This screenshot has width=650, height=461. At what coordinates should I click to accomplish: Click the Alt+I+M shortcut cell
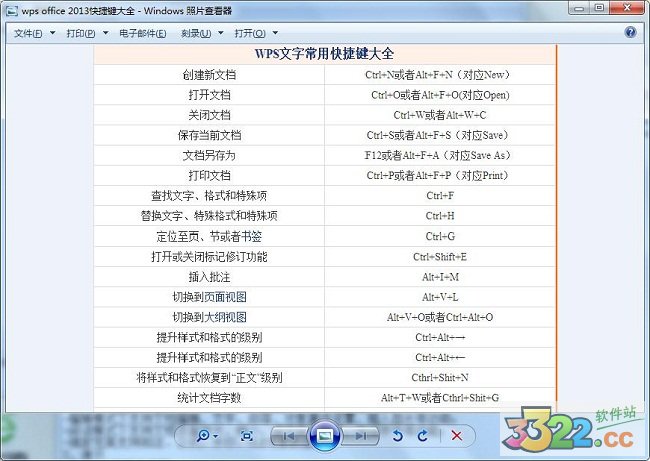(x=440, y=277)
